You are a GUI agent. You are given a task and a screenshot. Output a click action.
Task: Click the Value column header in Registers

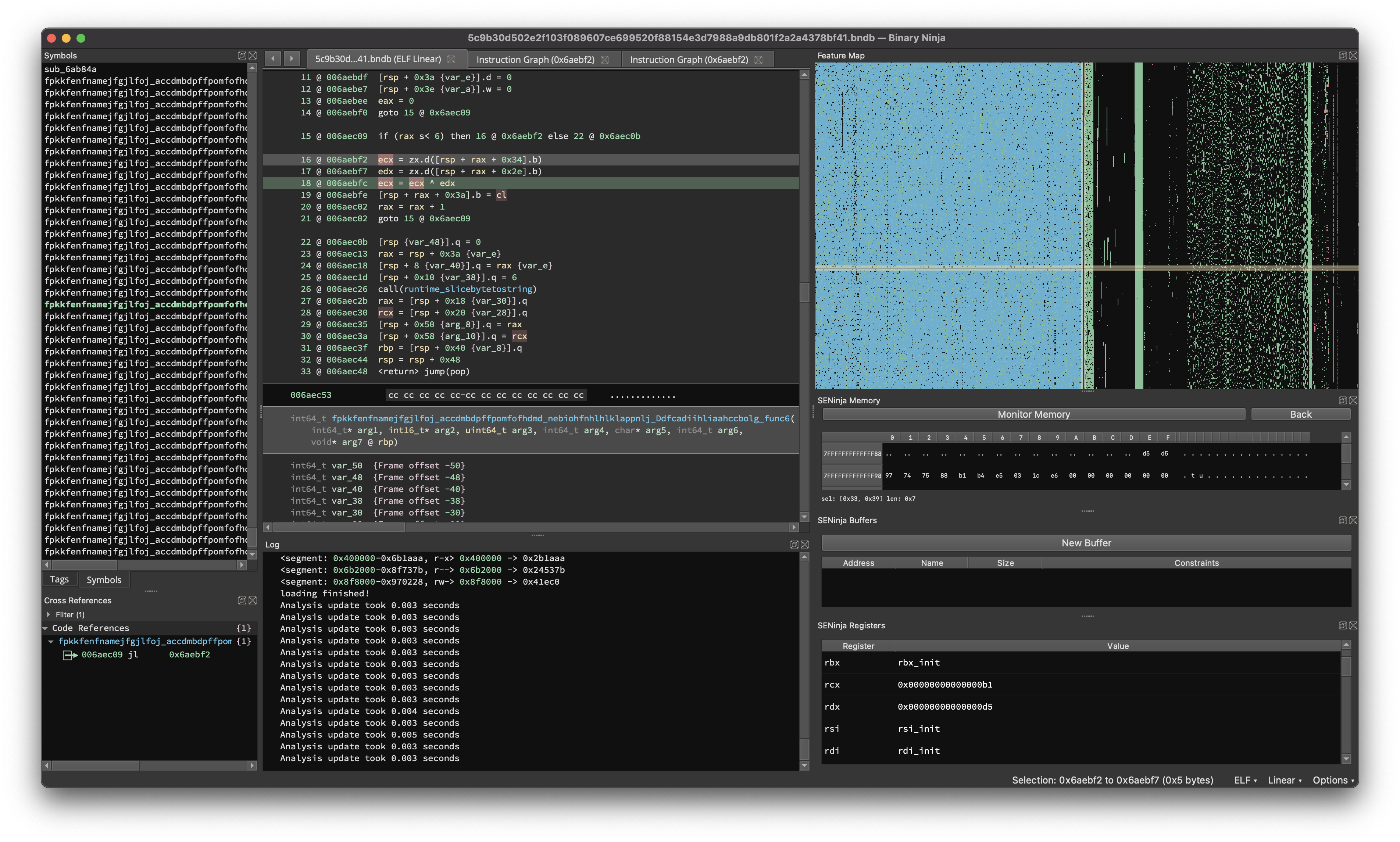click(1118, 646)
